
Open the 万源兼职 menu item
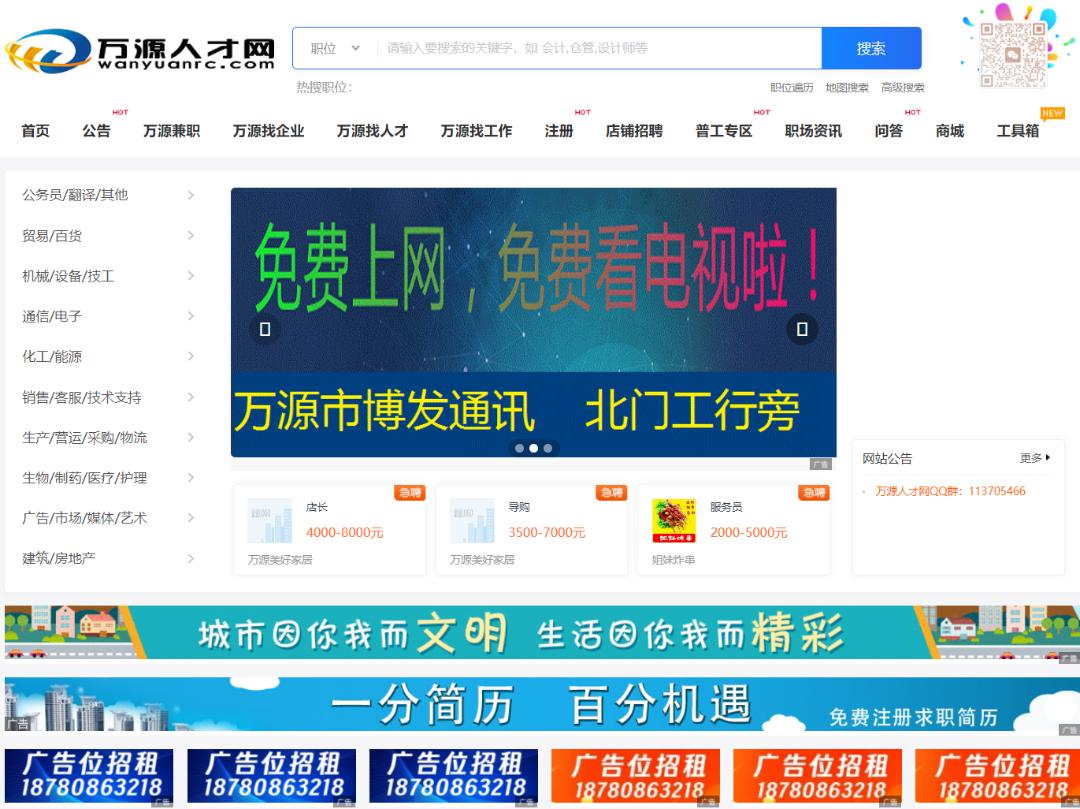(171, 131)
